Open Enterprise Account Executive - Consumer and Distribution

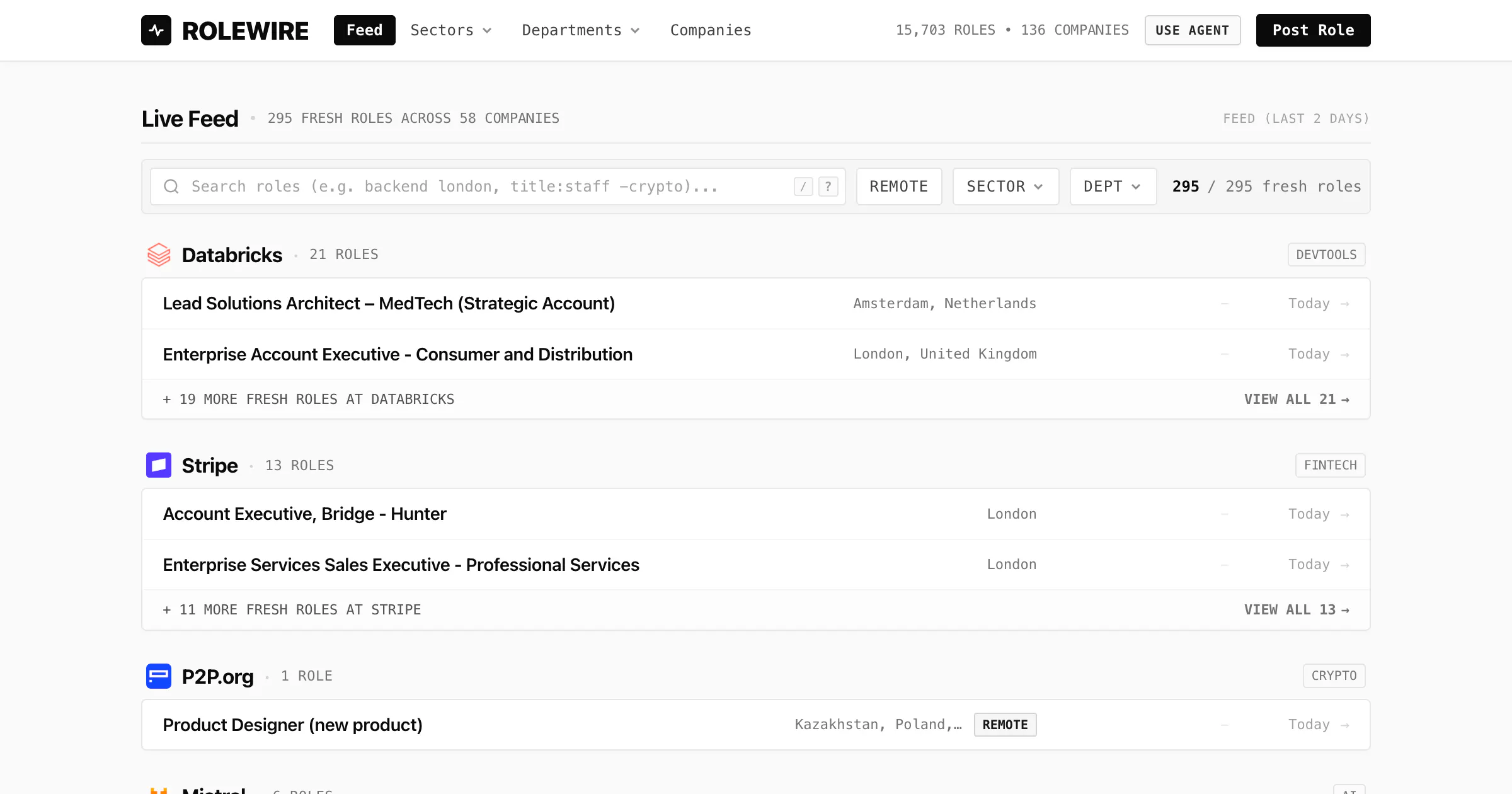[756, 354]
